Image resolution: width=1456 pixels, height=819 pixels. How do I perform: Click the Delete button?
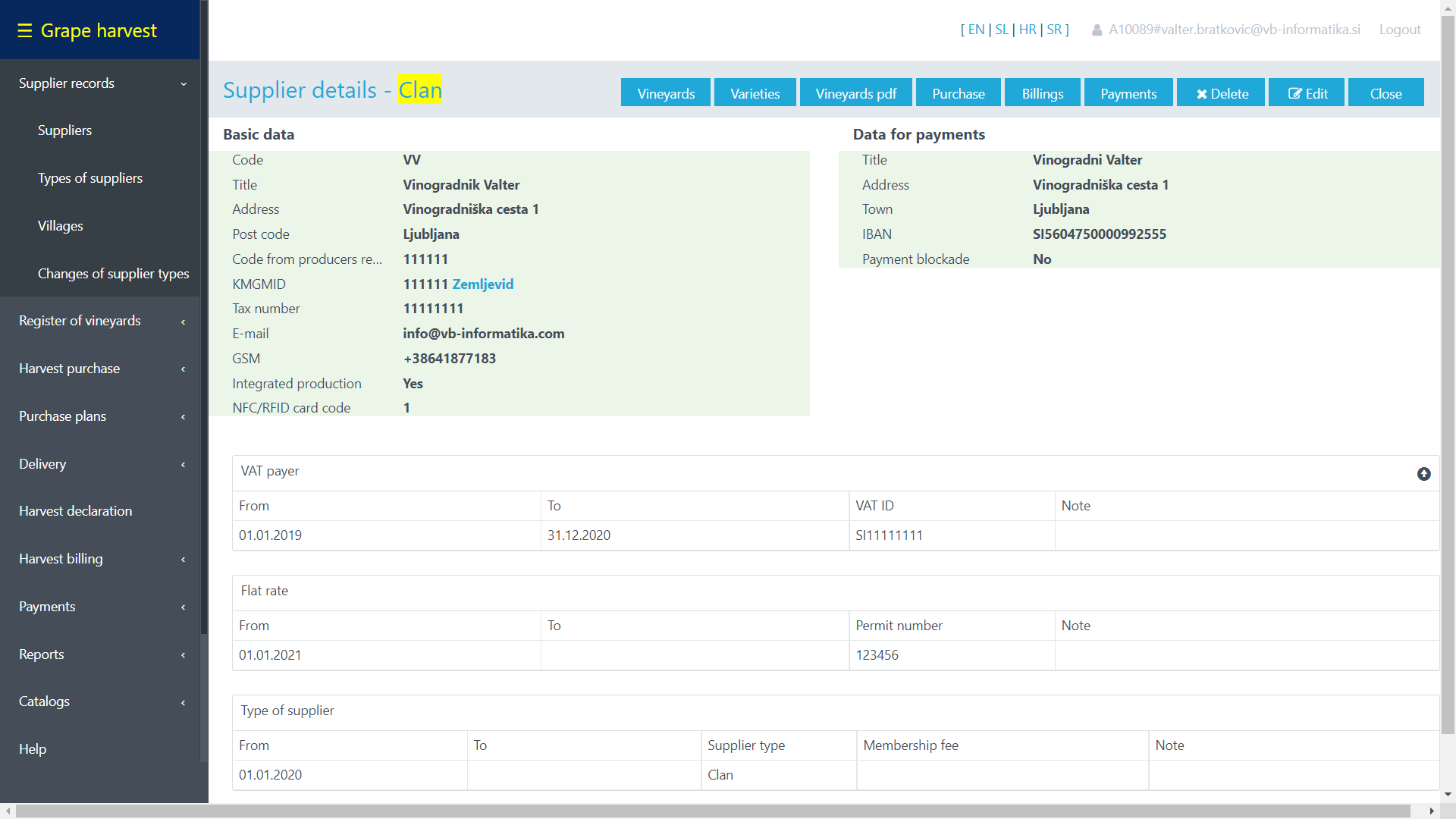[x=1221, y=93]
